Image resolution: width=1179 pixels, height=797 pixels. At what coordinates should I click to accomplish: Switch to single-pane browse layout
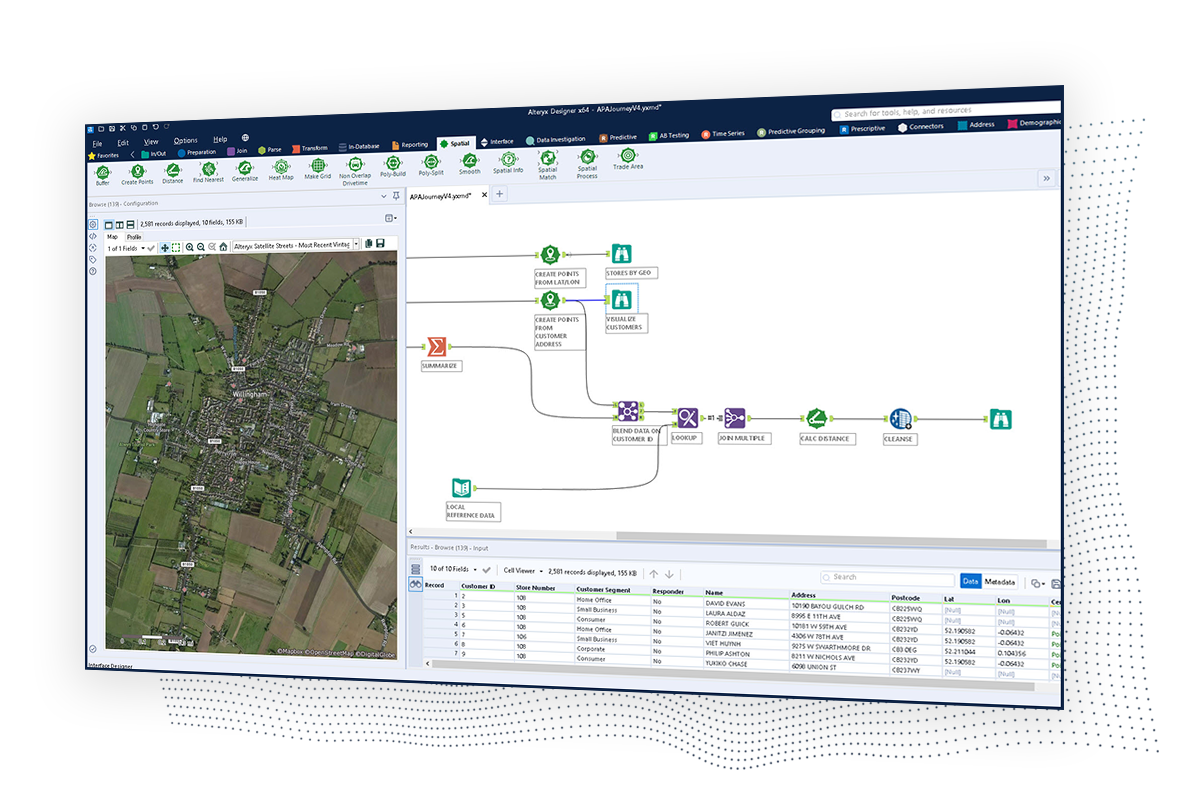coord(109,225)
